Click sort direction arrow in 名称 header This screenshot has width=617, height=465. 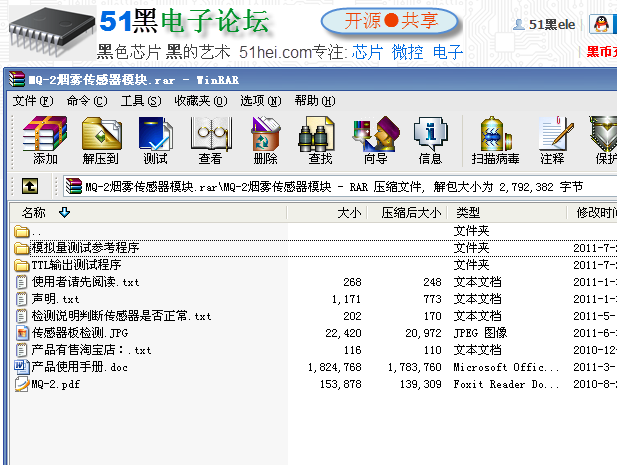65,213
